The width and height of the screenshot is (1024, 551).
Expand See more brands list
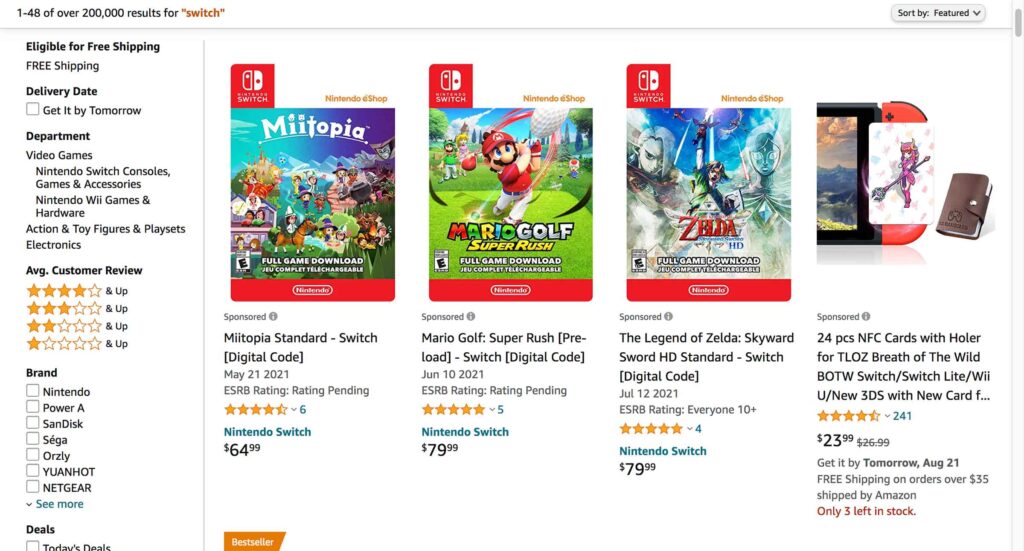58,504
